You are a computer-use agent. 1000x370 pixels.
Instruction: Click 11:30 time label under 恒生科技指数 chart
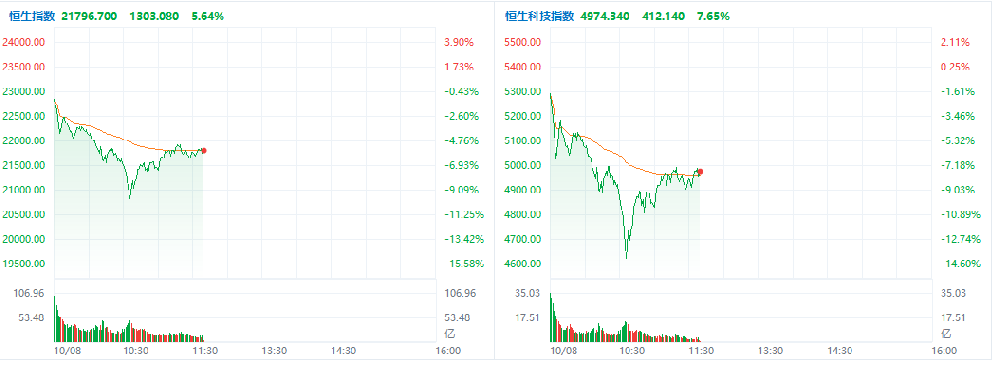701,350
